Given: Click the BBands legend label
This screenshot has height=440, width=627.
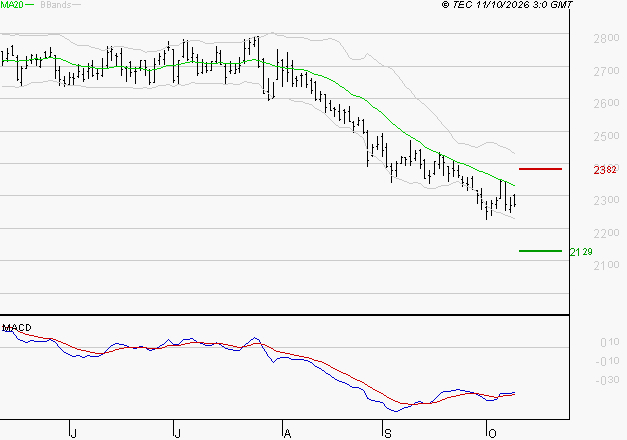Looking at the screenshot, I should (x=56, y=5).
